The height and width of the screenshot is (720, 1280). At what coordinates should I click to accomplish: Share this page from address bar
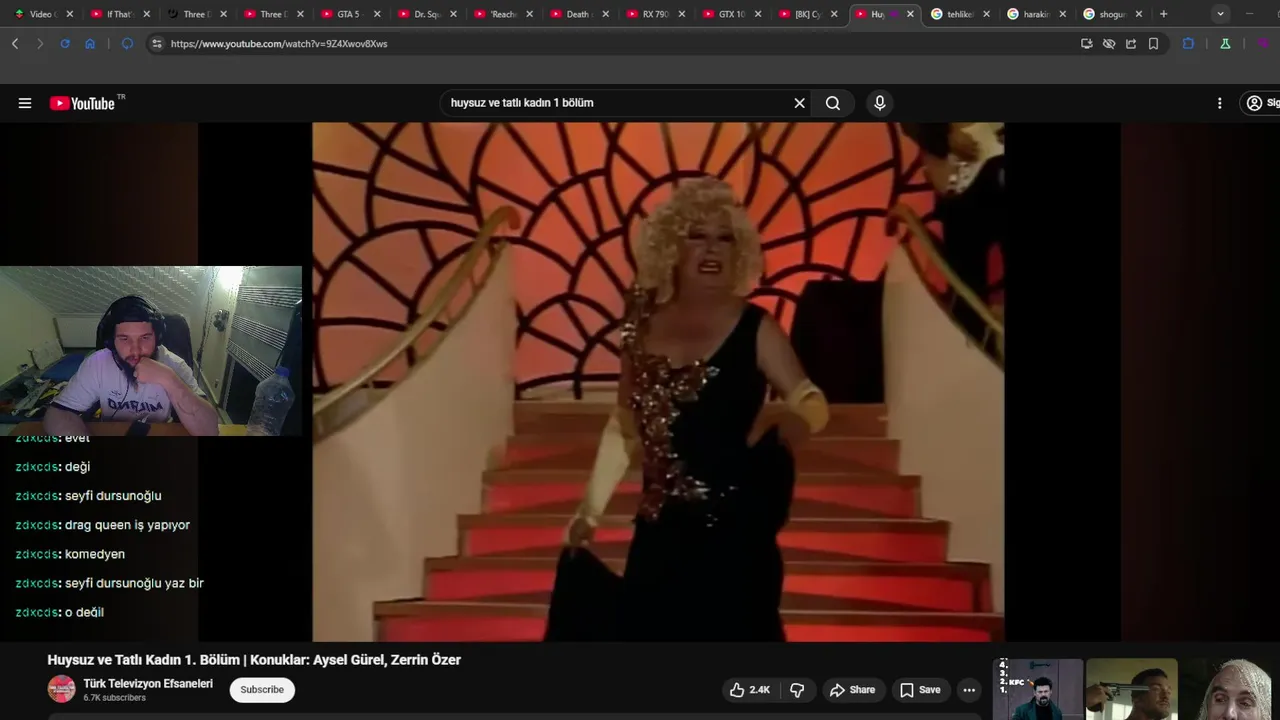(1131, 44)
